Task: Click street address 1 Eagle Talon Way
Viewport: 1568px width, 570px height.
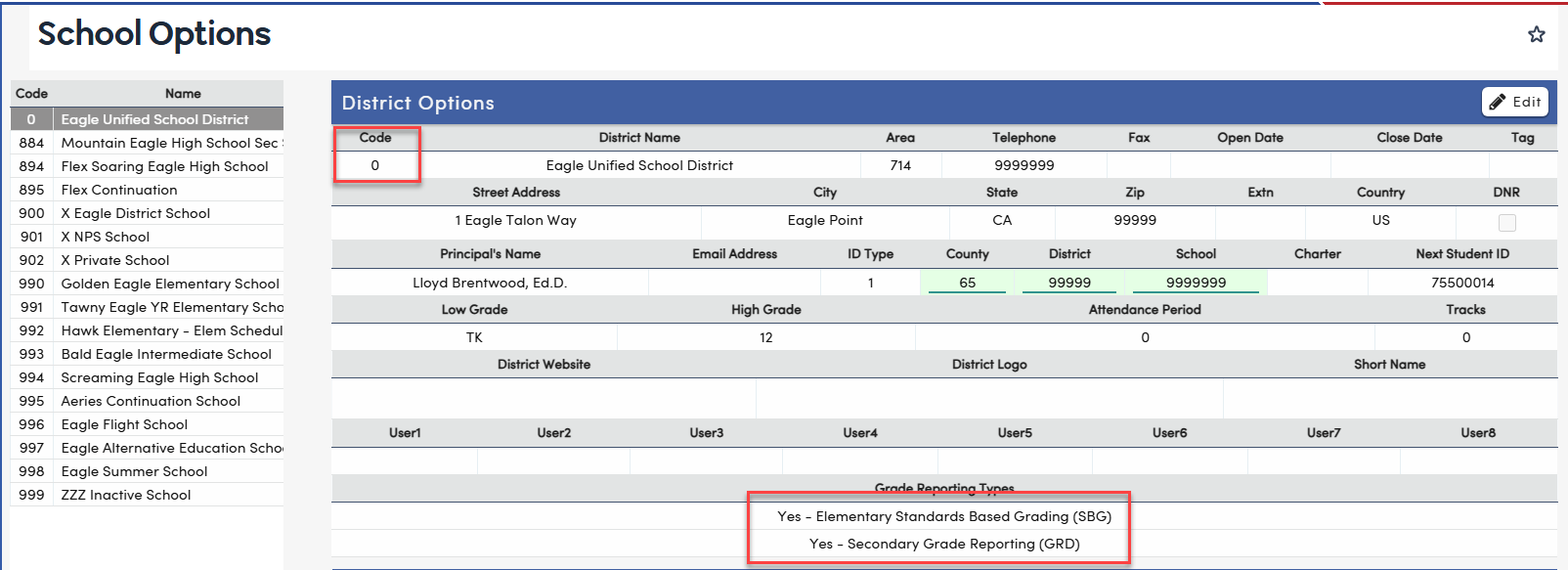Action: (x=516, y=220)
